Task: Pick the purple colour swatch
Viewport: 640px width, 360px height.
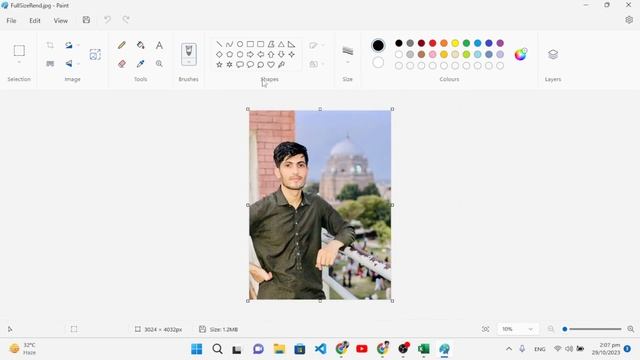Action: pyautogui.click(x=500, y=43)
